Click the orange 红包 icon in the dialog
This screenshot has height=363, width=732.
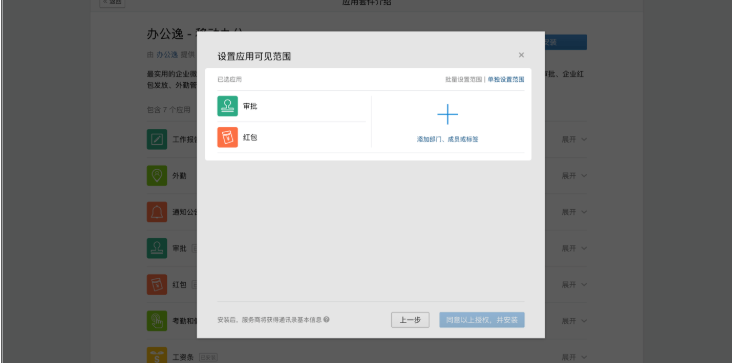click(x=227, y=137)
